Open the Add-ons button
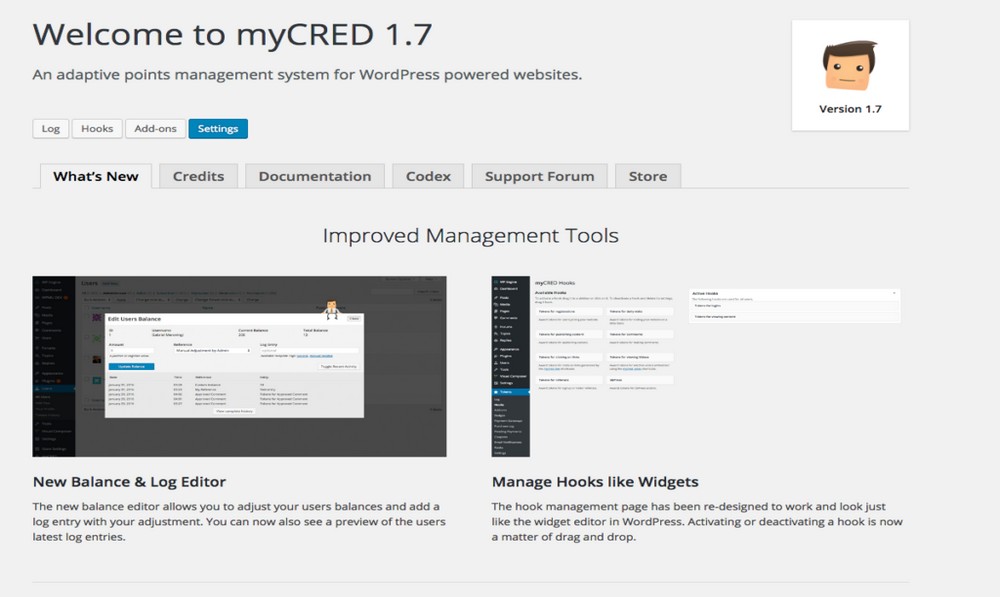 point(155,129)
